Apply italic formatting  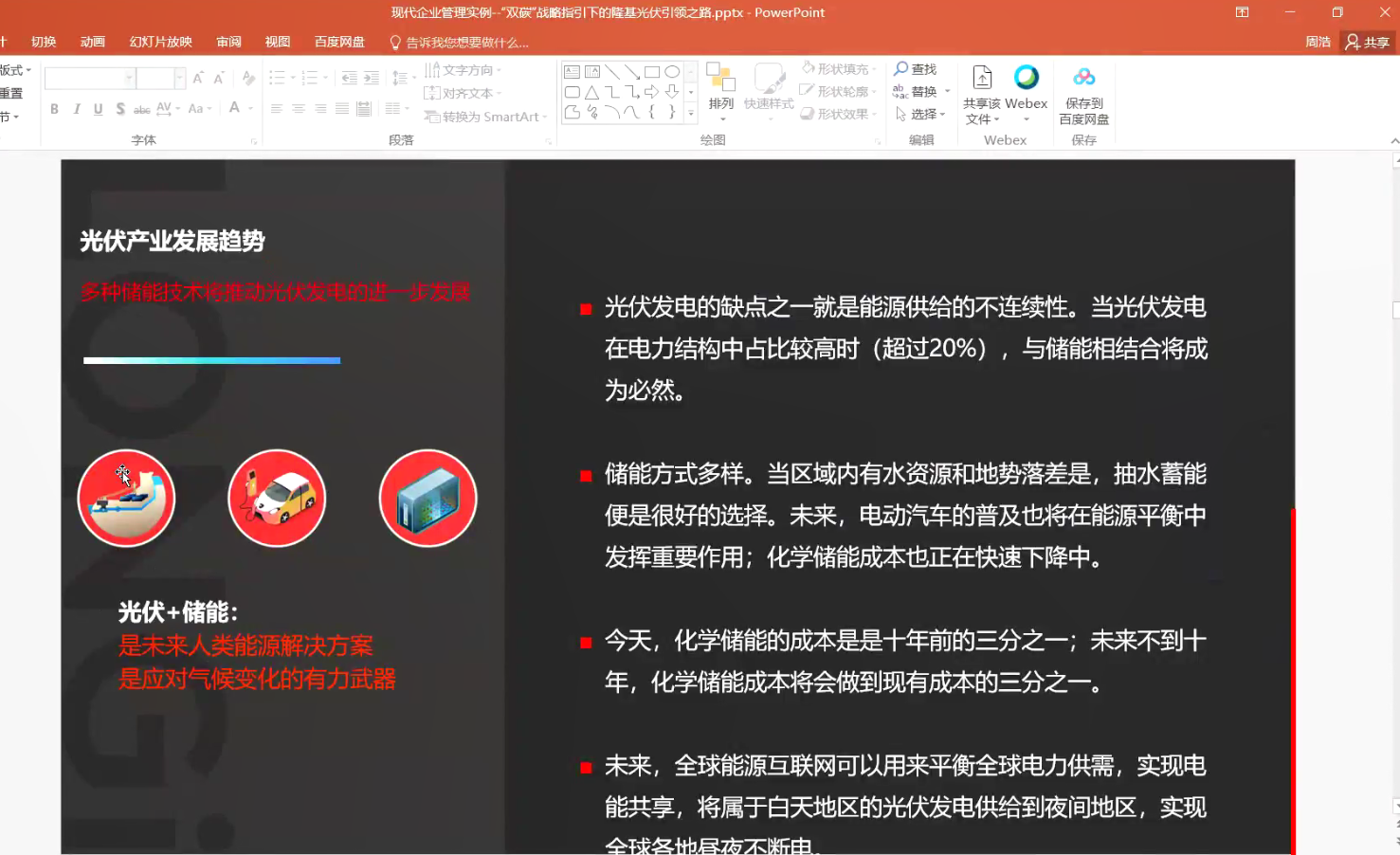point(76,109)
